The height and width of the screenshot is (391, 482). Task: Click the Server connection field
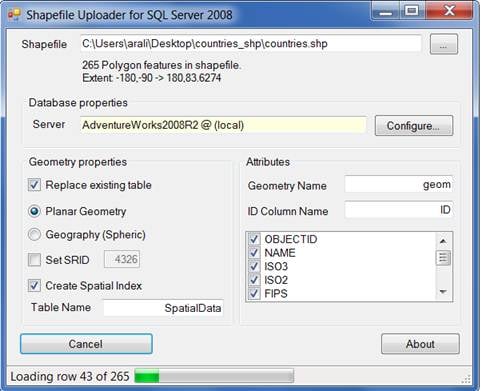tap(223, 125)
